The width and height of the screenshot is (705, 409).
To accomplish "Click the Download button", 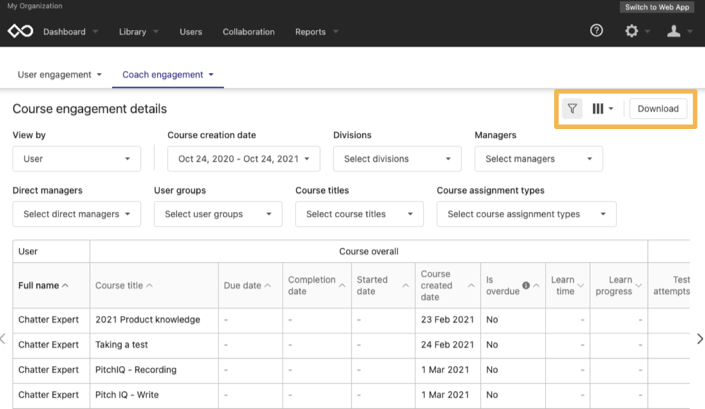I will (658, 108).
